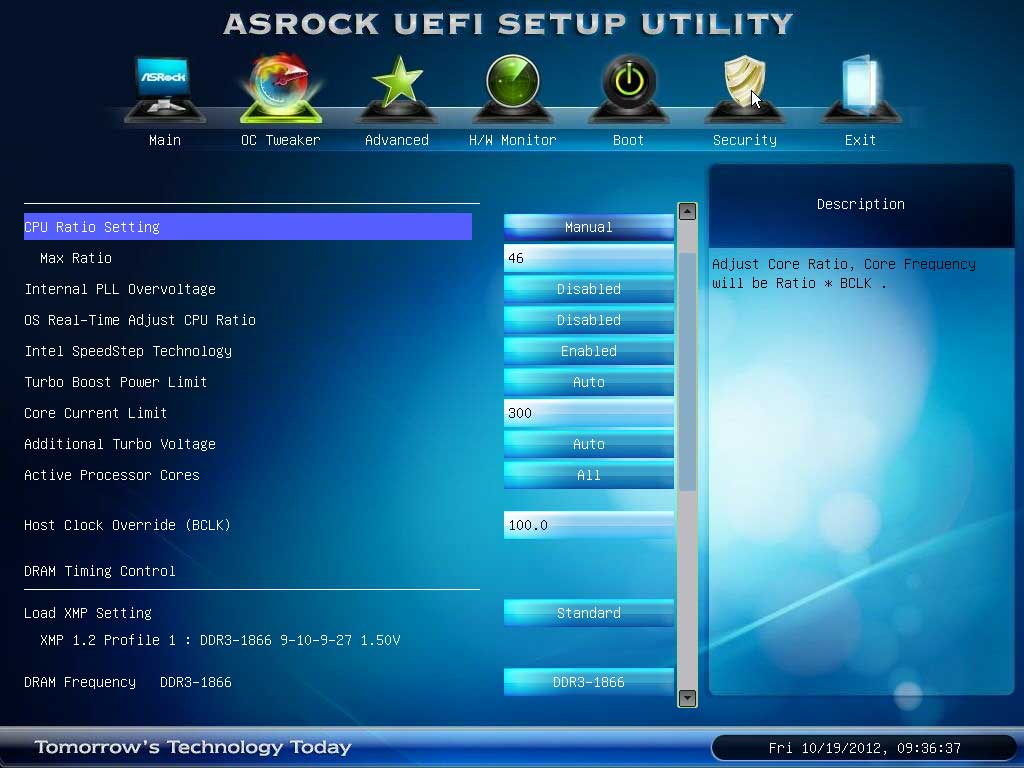Open the Security shield icon
This screenshot has height=768, width=1024.
pyautogui.click(x=744, y=88)
